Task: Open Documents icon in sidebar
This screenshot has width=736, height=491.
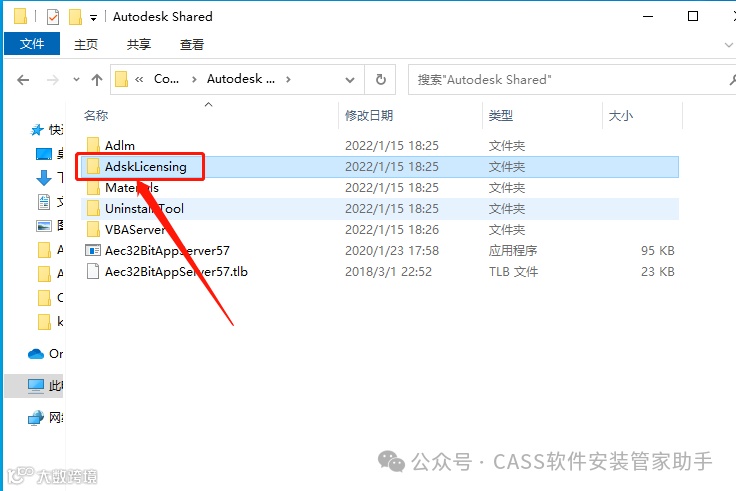Action: tap(44, 202)
